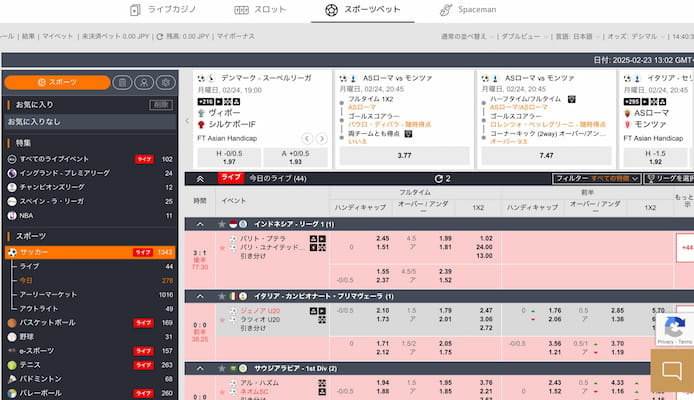694x400 pixels.
Task: Open the stats icon for ラツィオ U20
Action: click(322, 320)
